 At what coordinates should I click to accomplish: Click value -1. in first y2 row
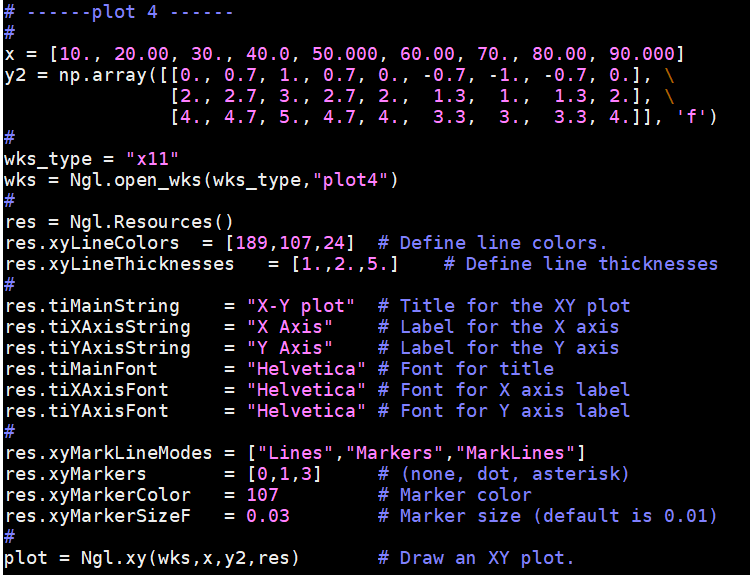[x=504, y=75]
